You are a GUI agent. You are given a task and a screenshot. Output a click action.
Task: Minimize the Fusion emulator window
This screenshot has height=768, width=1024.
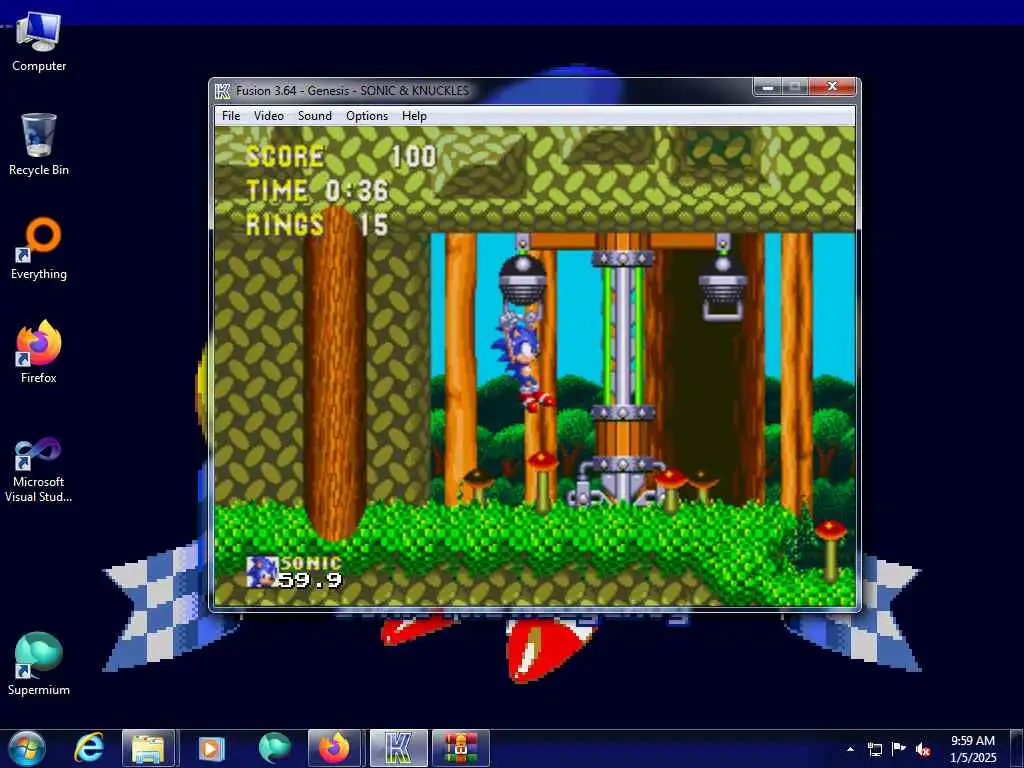pos(768,86)
